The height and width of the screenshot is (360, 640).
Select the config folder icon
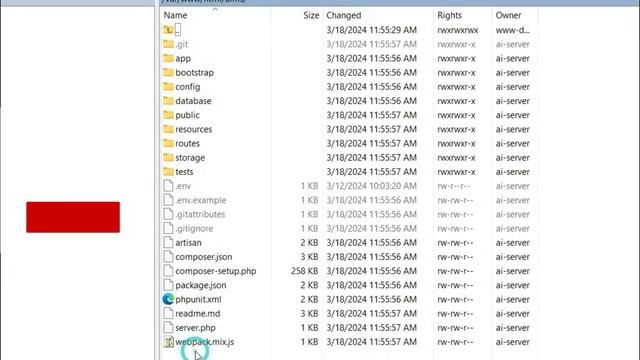point(168,87)
